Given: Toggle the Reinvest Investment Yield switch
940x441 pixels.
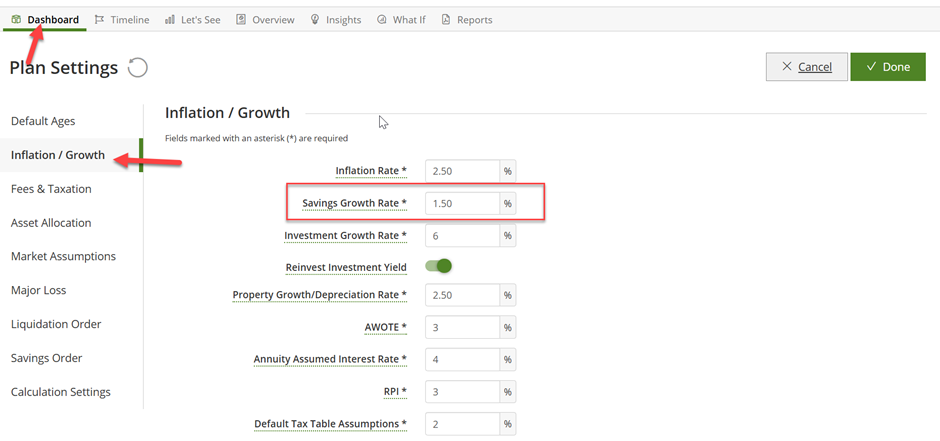Looking at the screenshot, I should coord(438,266).
